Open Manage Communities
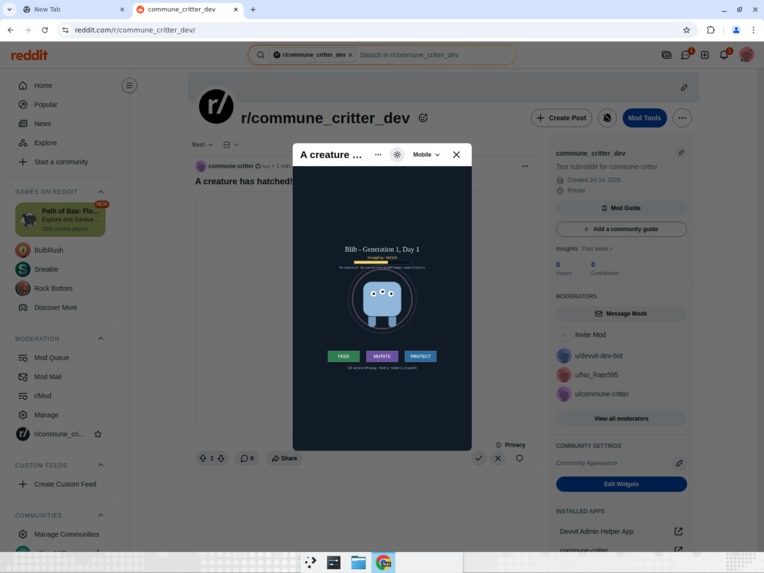 (x=66, y=535)
